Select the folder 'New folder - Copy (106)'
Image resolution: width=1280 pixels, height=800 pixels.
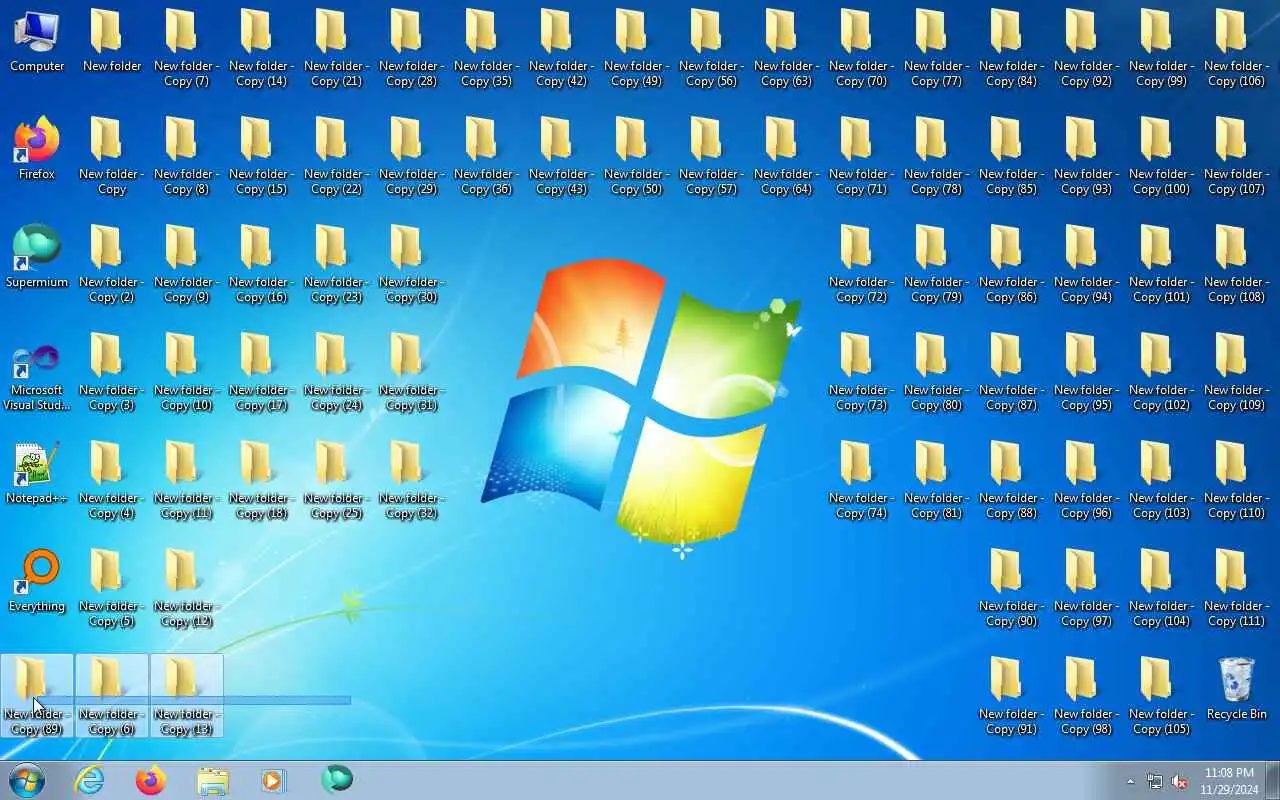pyautogui.click(x=1237, y=48)
